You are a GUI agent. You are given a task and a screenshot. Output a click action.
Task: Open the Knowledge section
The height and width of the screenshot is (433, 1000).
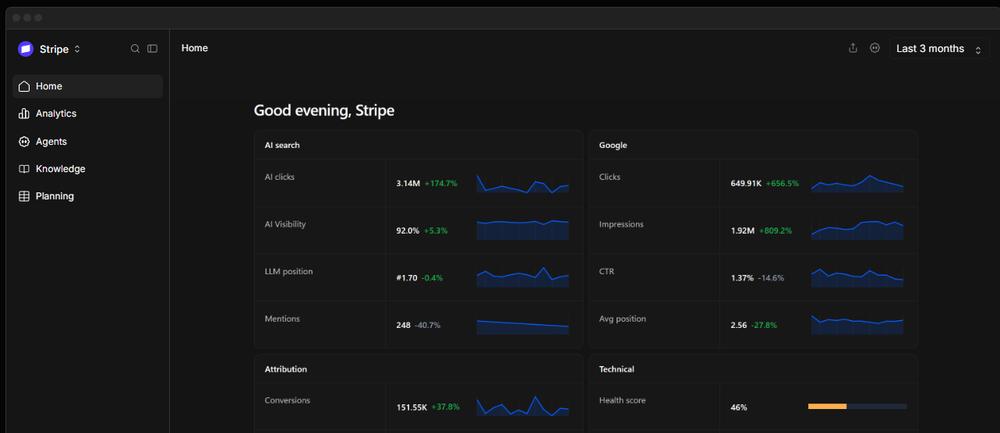click(87, 169)
